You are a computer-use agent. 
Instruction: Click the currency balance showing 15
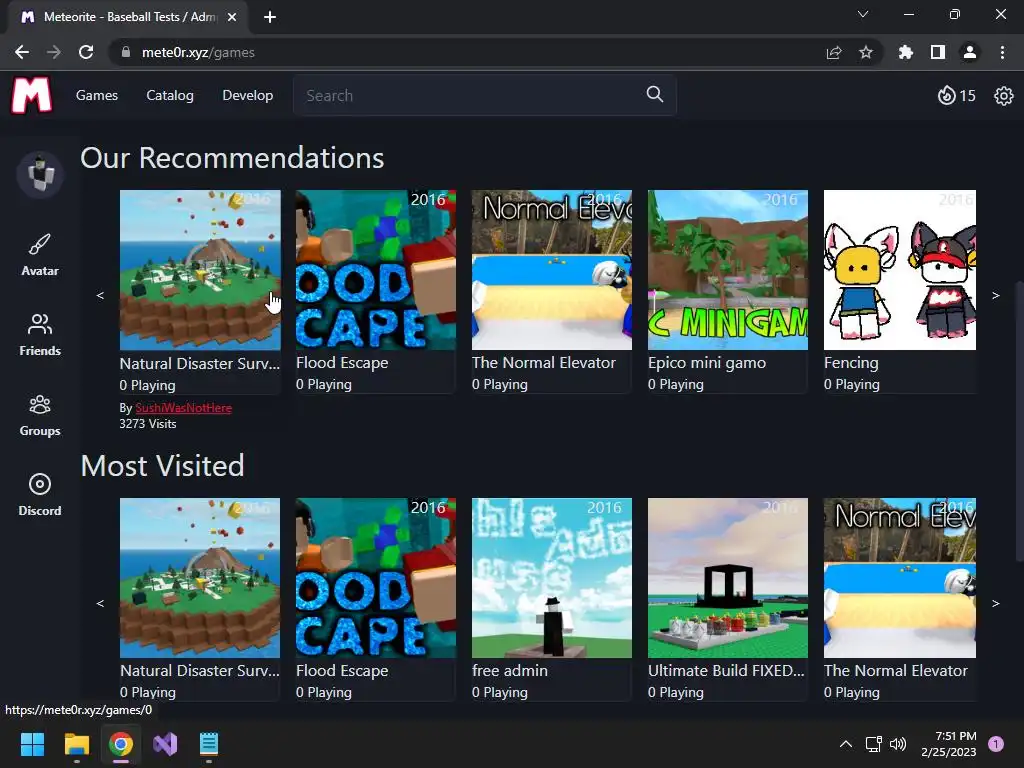point(957,96)
